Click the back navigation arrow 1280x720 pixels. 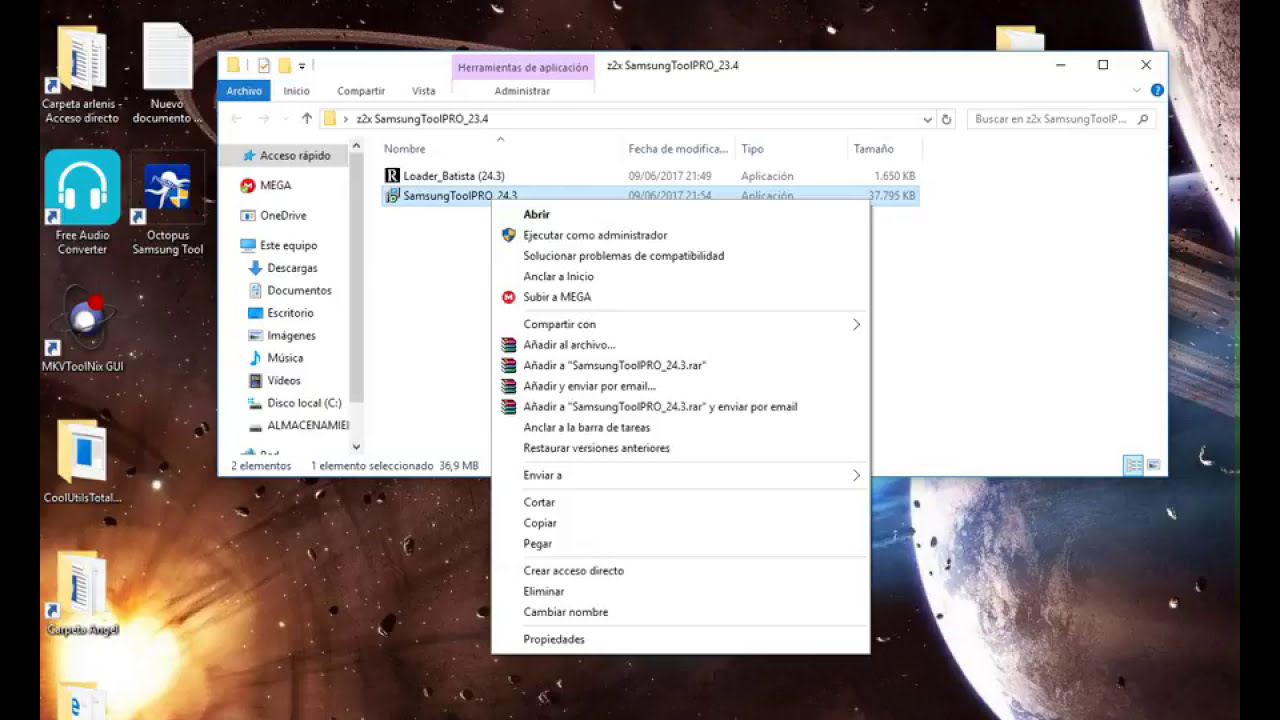[x=236, y=119]
